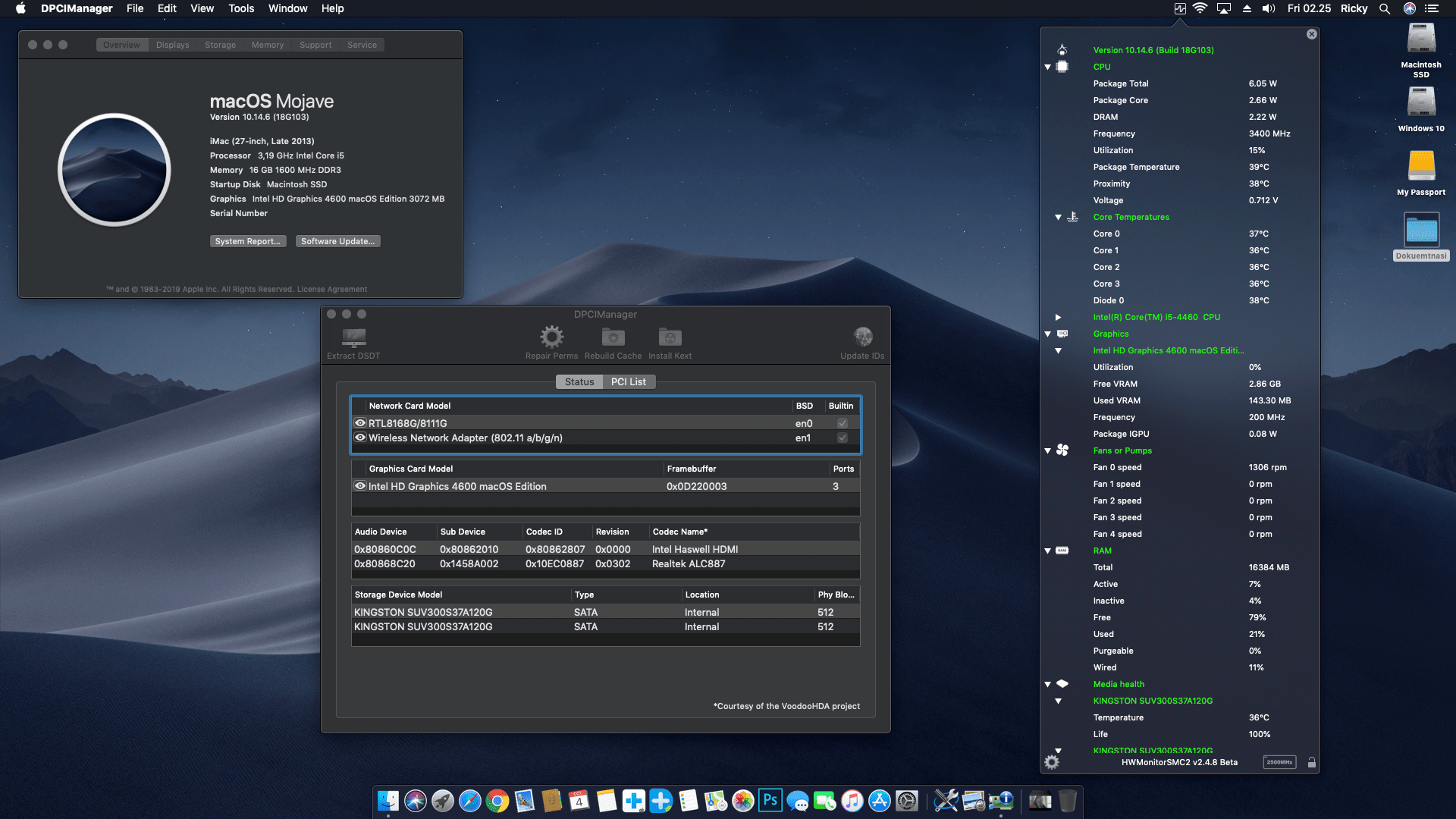Select the Status tab in DPCIManager
Viewport: 1456px width, 819px height.
tap(579, 381)
